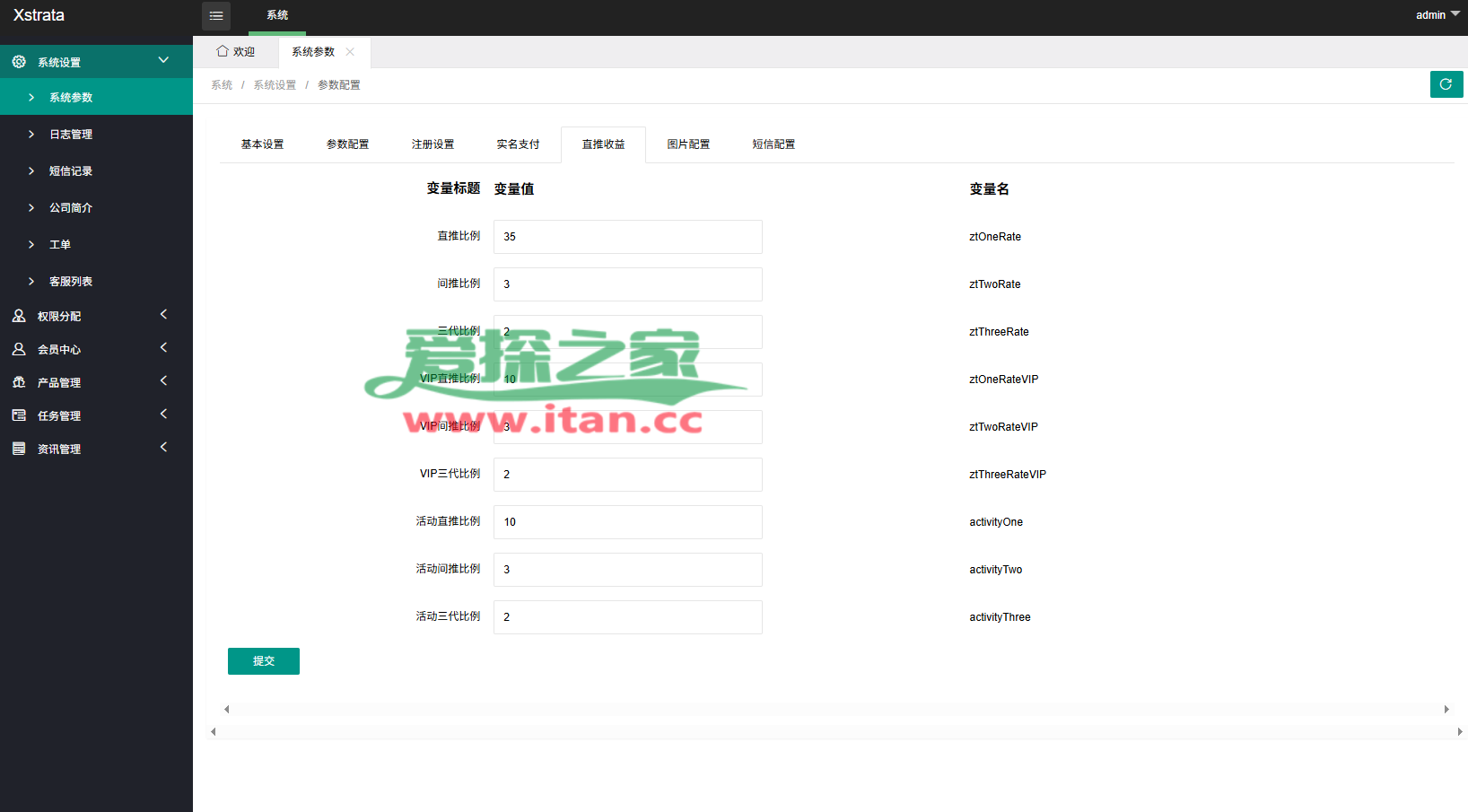Click the 权限分配 user icon
1468x812 pixels.
click(x=19, y=316)
